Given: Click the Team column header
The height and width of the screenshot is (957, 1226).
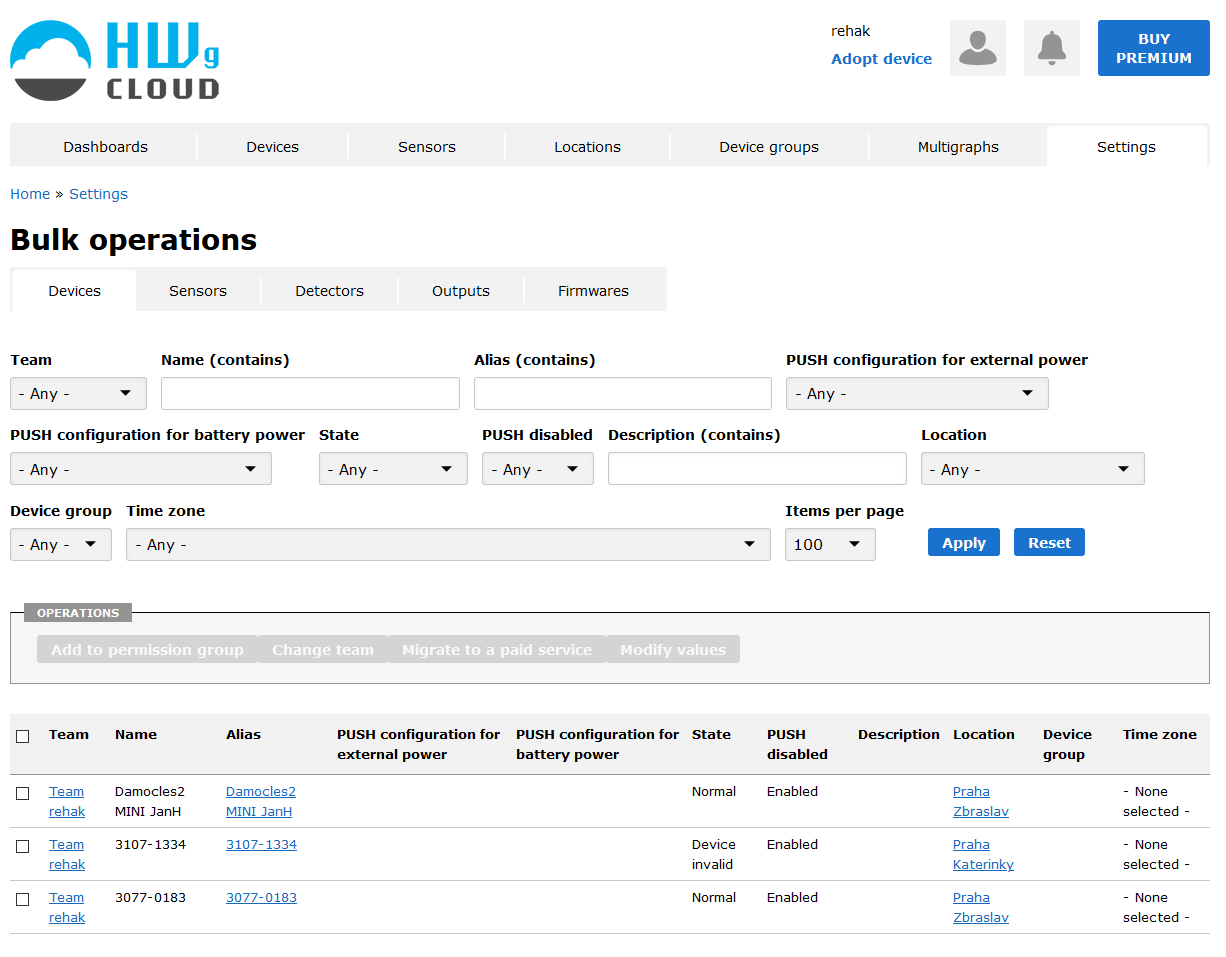Looking at the screenshot, I should [69, 735].
